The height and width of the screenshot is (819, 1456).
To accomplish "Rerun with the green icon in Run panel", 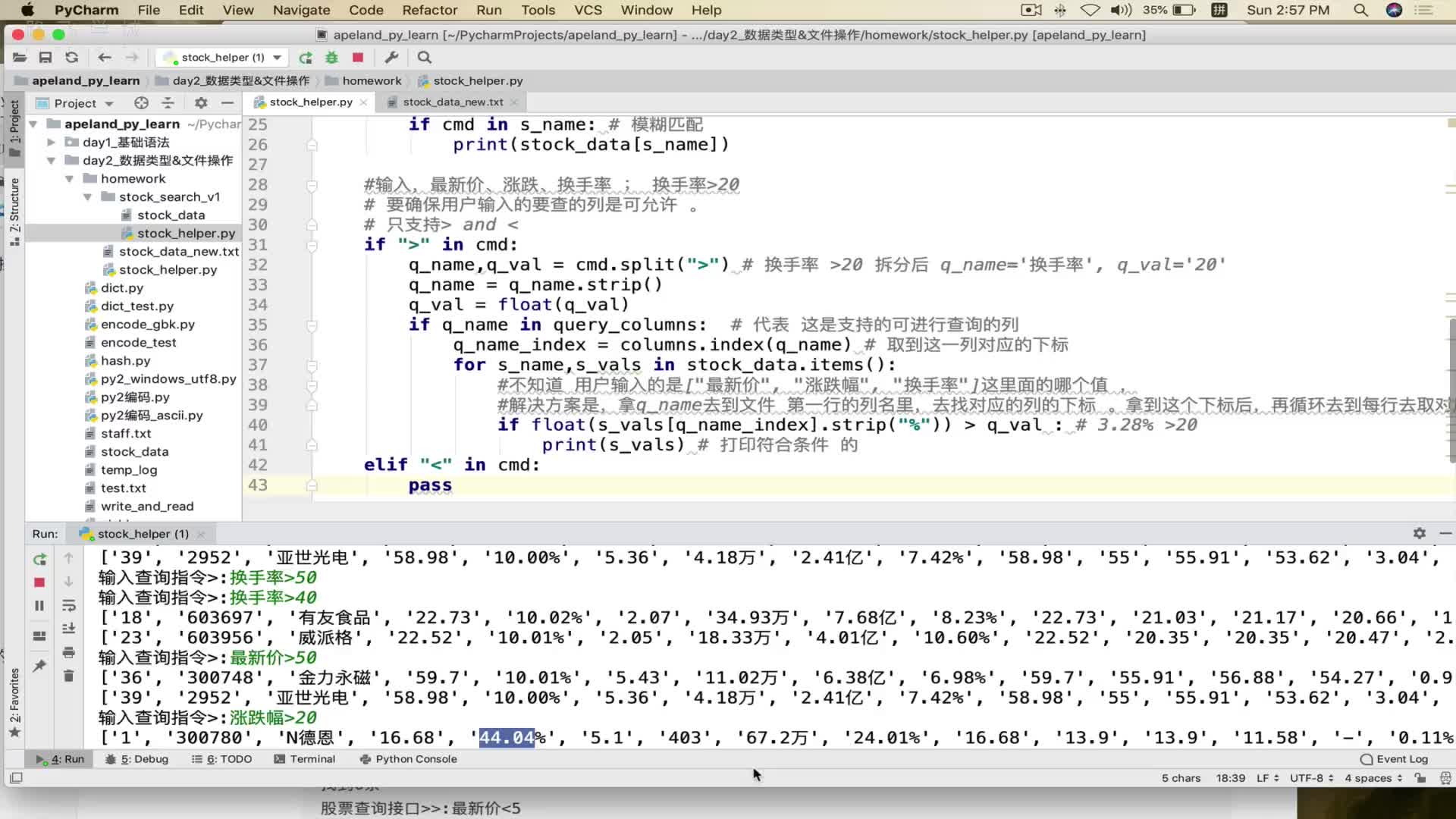I will (x=39, y=560).
